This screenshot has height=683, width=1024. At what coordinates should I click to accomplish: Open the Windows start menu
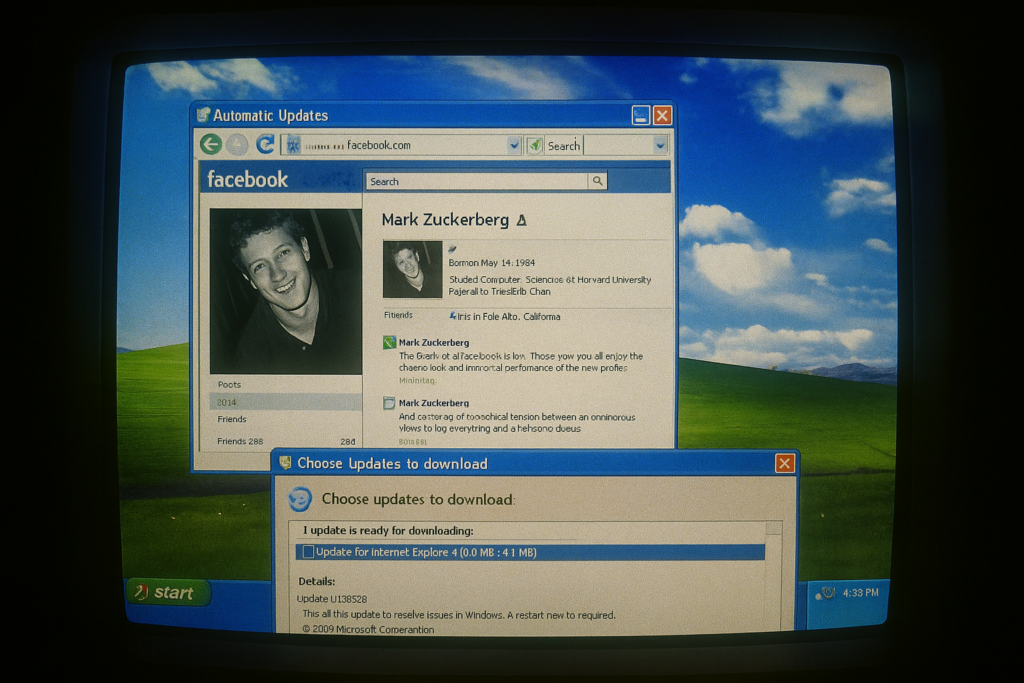click(x=168, y=592)
